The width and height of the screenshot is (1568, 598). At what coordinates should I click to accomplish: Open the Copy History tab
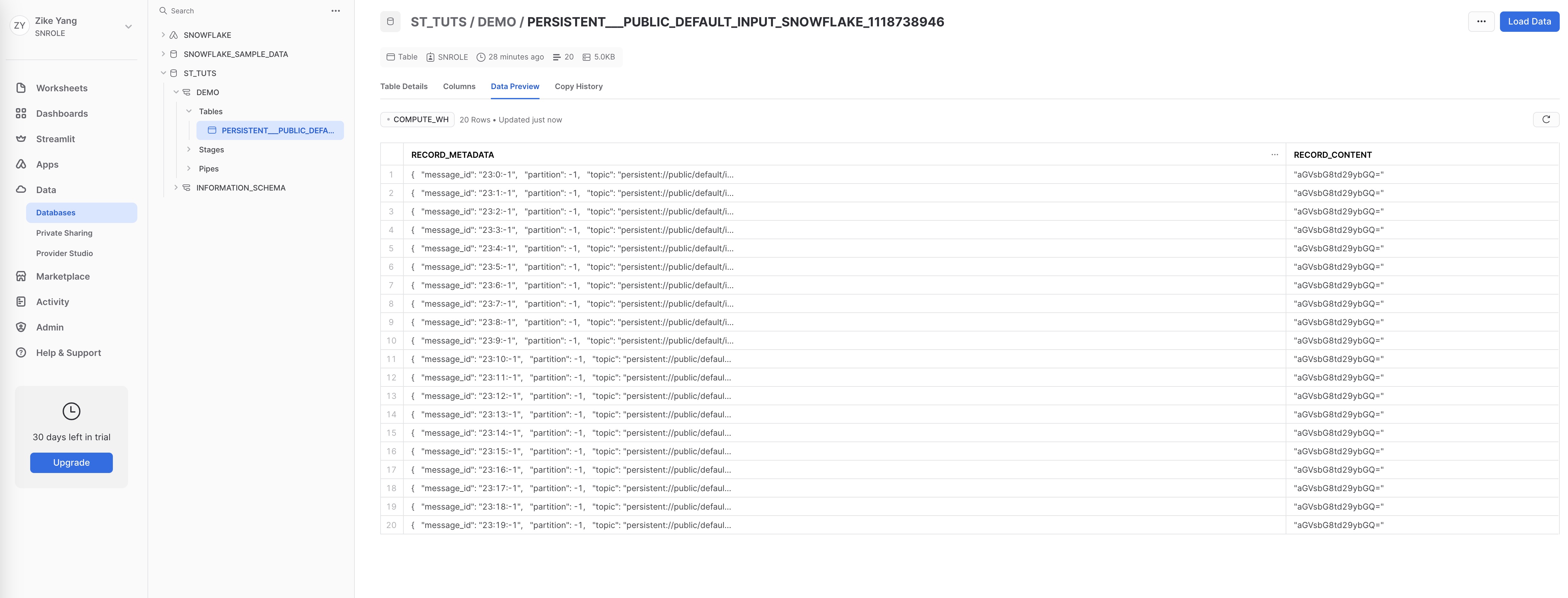(x=578, y=87)
